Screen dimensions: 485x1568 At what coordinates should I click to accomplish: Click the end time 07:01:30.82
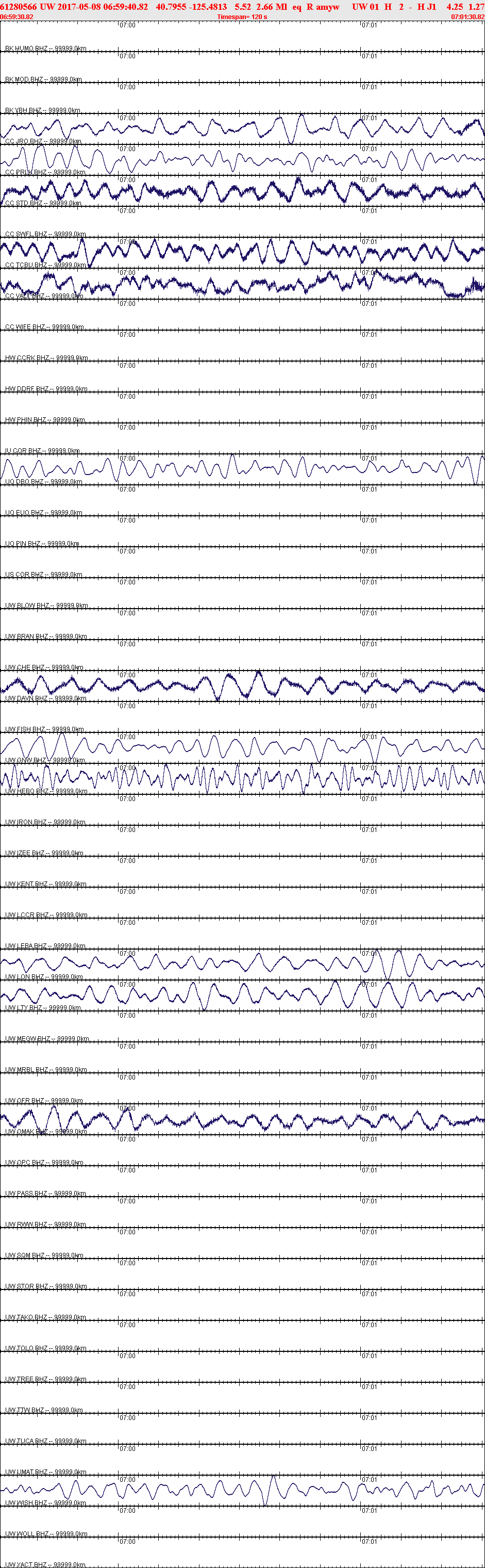467,17
